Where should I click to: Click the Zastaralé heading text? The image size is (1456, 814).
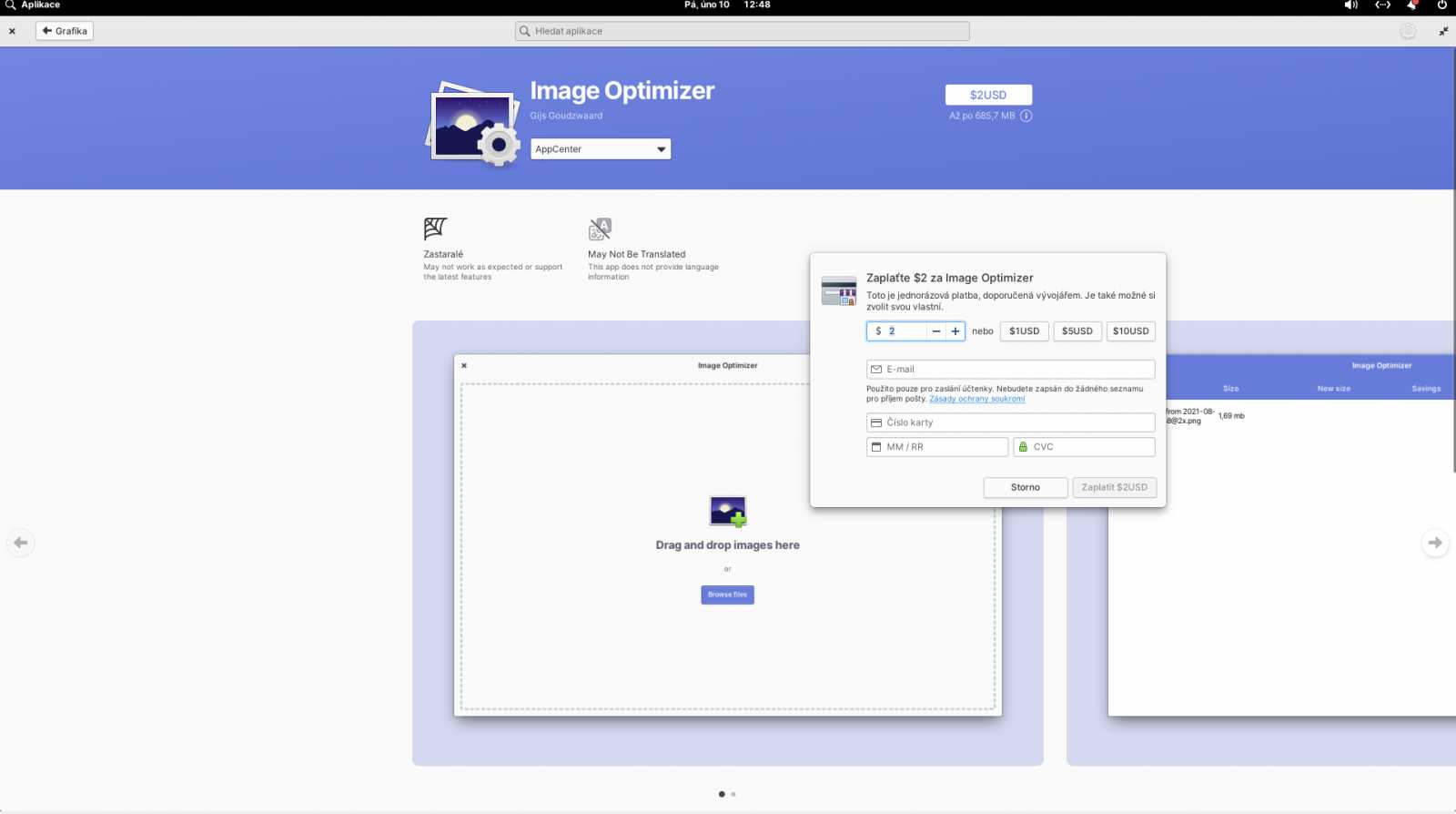[x=443, y=255]
